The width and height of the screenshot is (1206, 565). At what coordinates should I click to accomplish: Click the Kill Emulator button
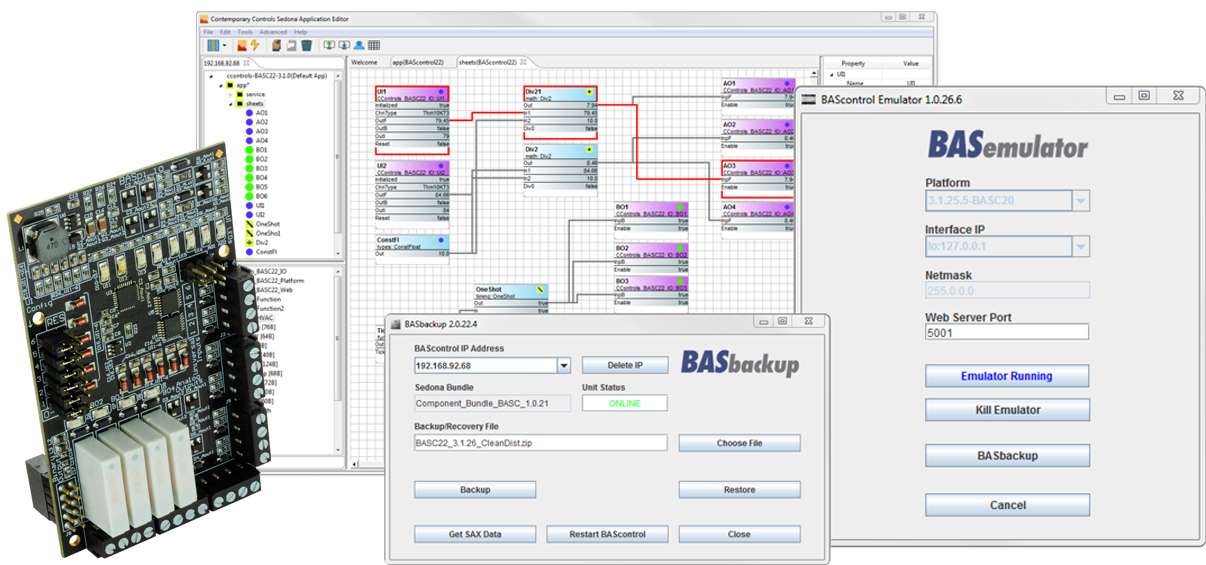[1007, 410]
